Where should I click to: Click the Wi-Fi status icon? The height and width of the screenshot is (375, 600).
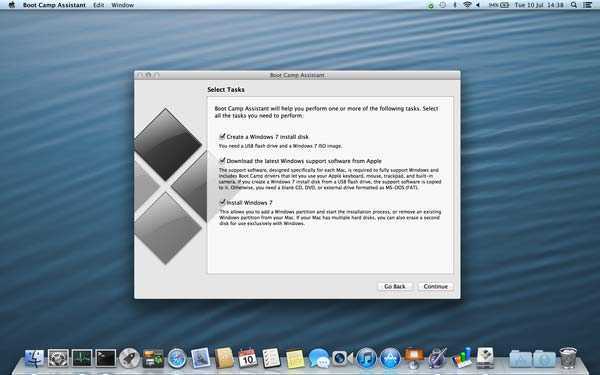click(466, 5)
